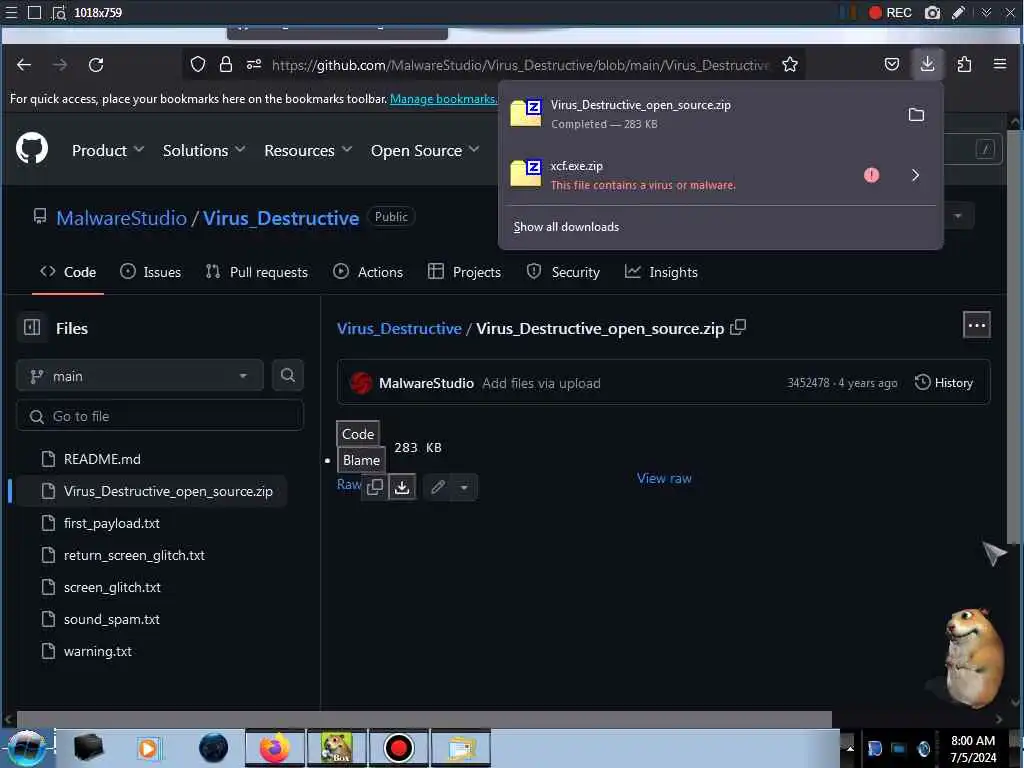Open tracking protection shield icon
This screenshot has height=768, width=1024.
pos(198,64)
